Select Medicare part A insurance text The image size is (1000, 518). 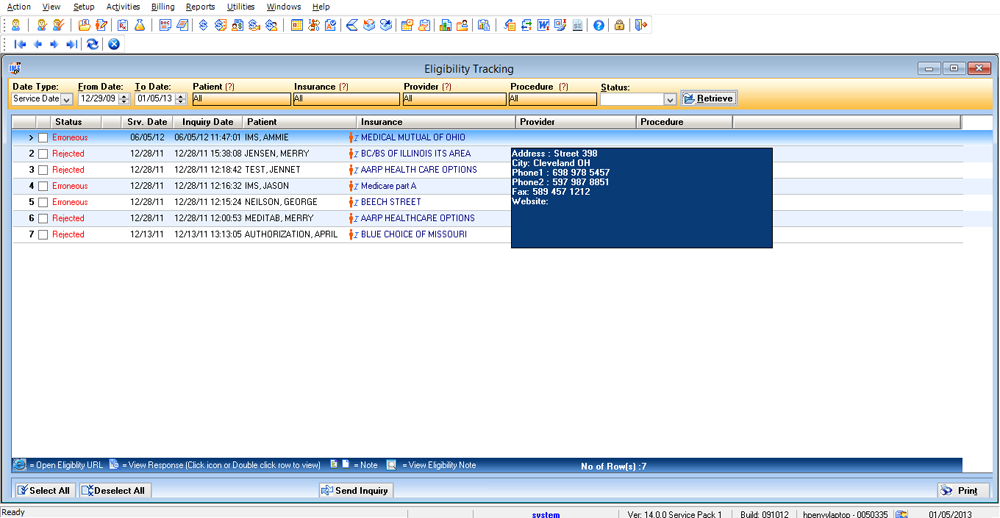point(388,186)
